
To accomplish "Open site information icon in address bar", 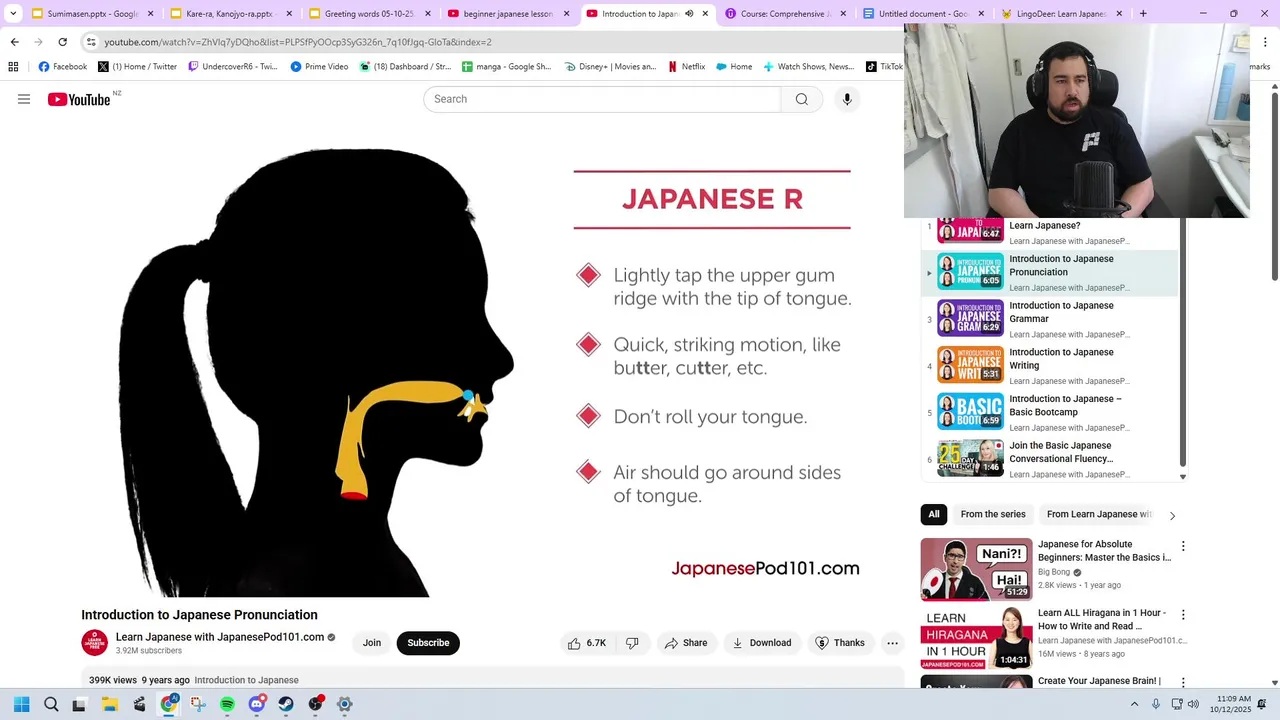I will [x=91, y=42].
